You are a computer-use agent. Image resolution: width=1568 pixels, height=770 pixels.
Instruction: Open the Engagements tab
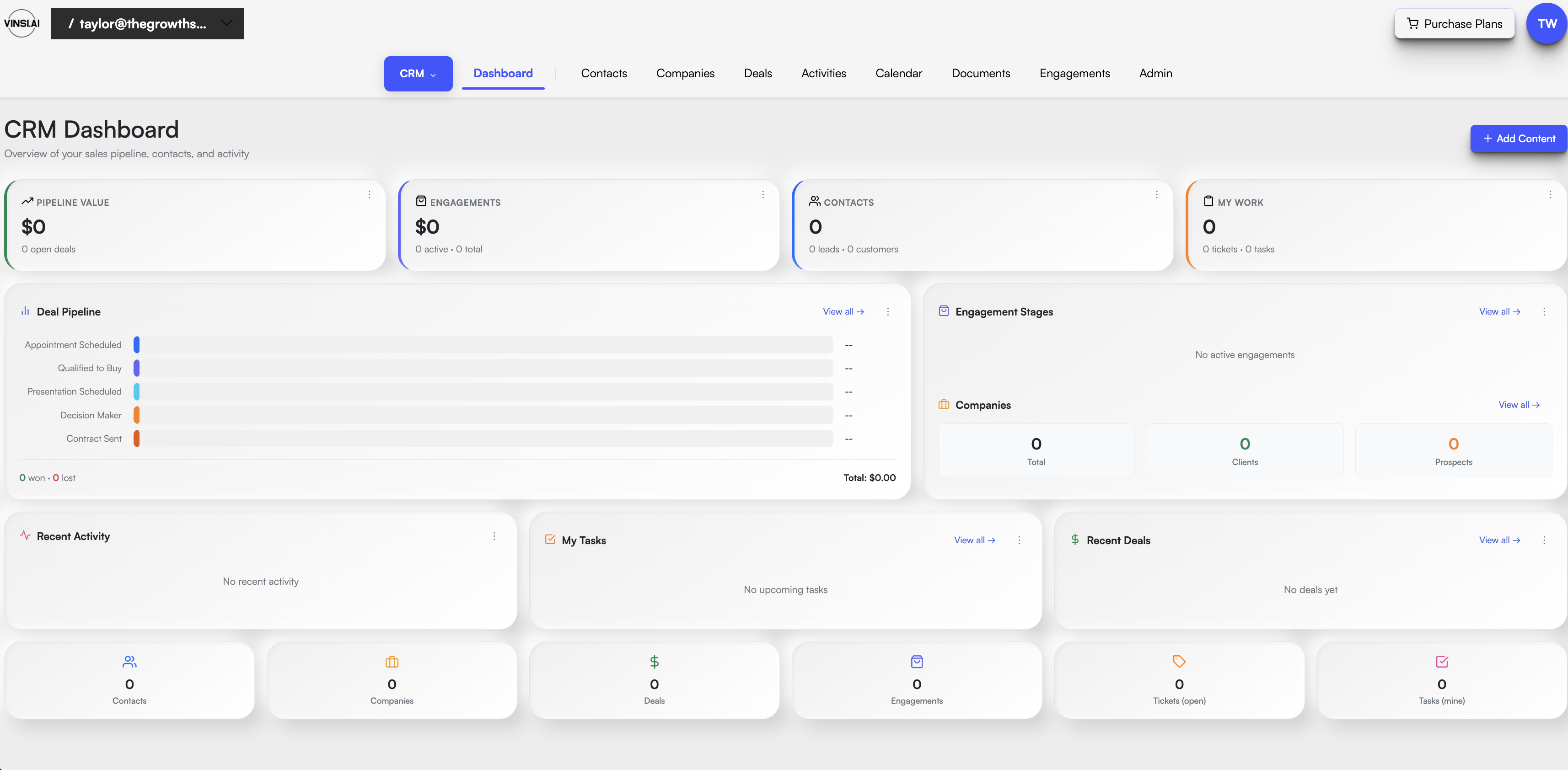(x=1074, y=73)
